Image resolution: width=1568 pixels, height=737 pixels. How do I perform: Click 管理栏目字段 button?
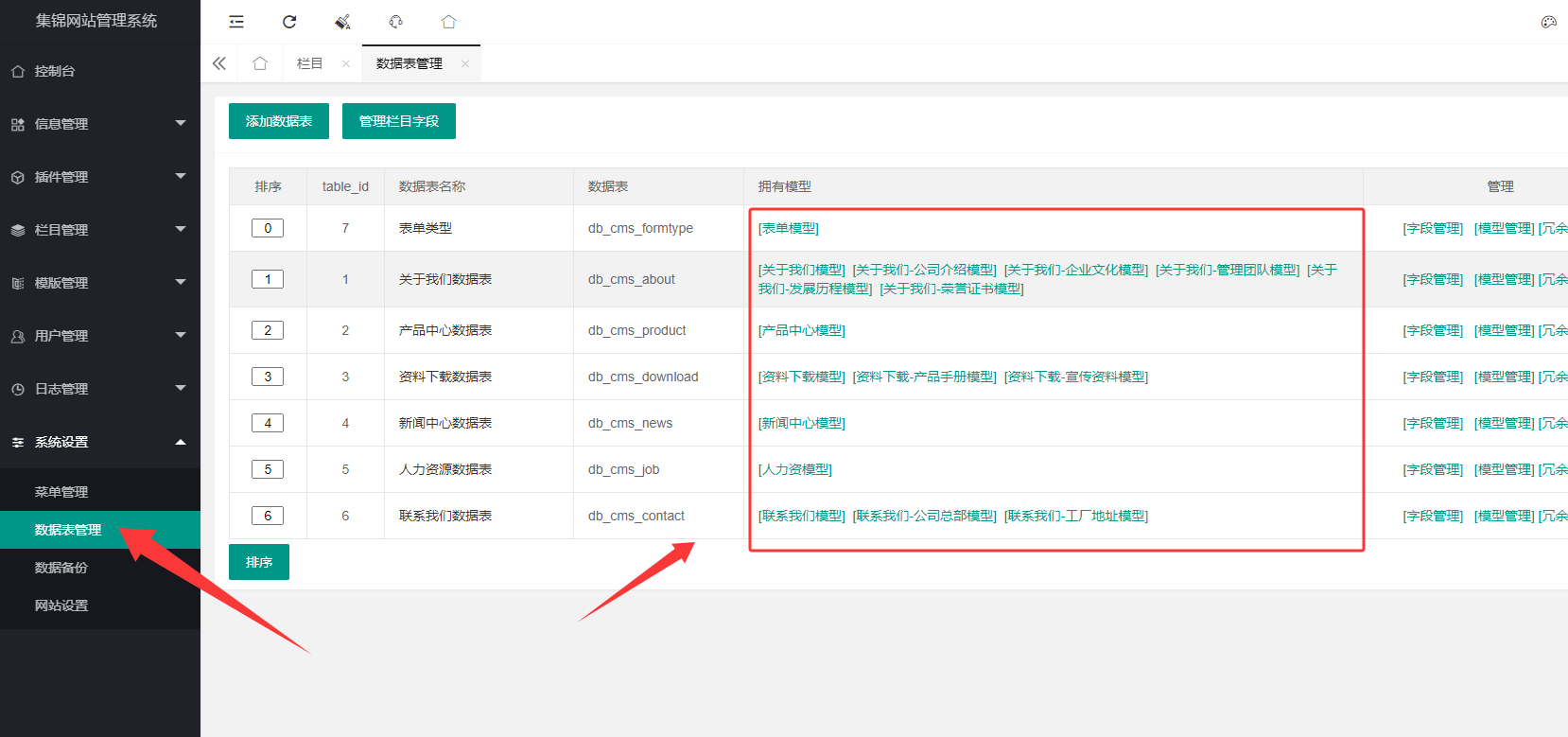399,121
